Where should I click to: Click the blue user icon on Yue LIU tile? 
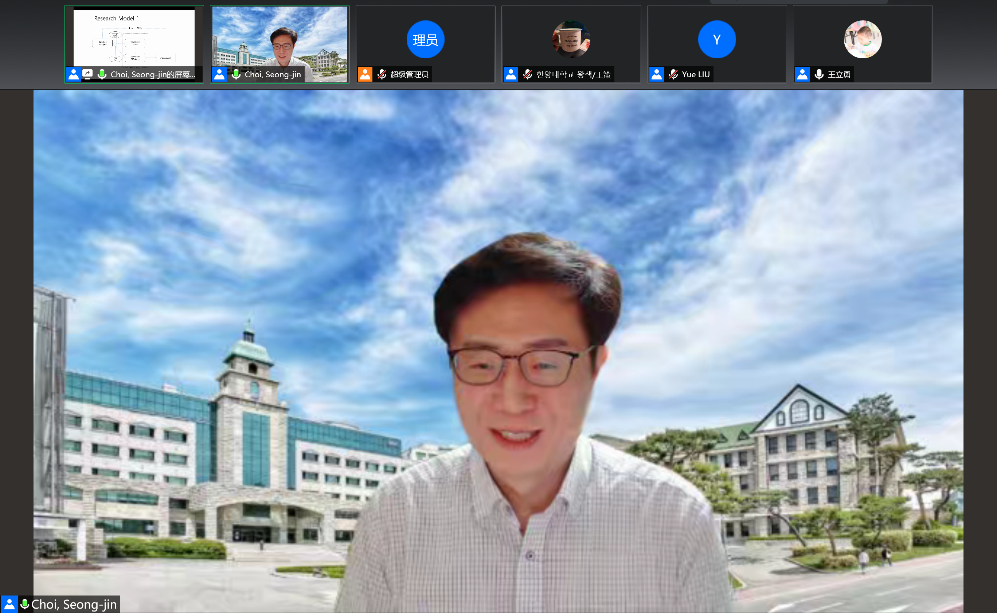click(657, 75)
